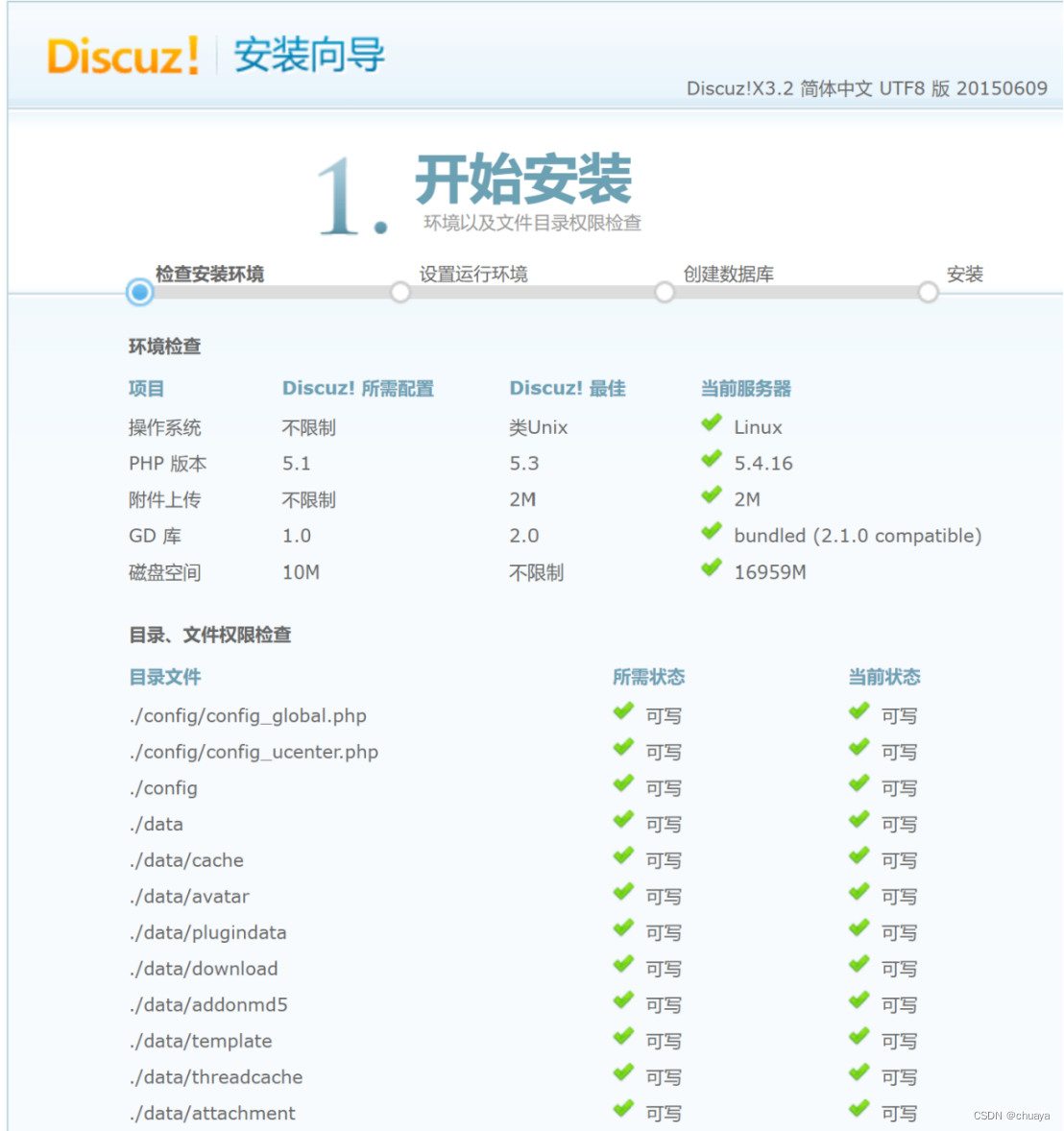Click the 附件上传 row label
This screenshot has width=1064, height=1131.
[164, 500]
